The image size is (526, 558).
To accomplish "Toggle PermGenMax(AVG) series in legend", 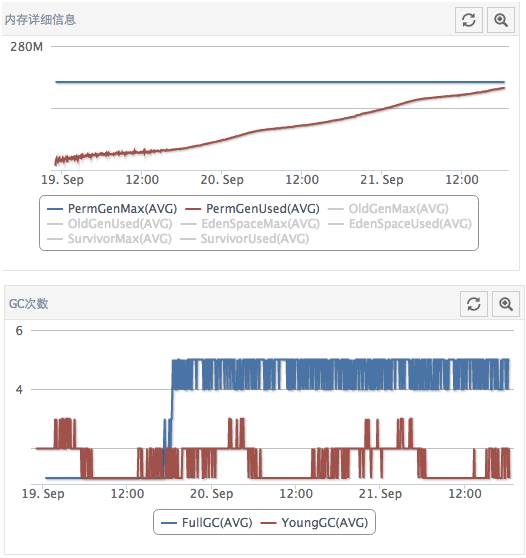I will pyautogui.click(x=112, y=209).
